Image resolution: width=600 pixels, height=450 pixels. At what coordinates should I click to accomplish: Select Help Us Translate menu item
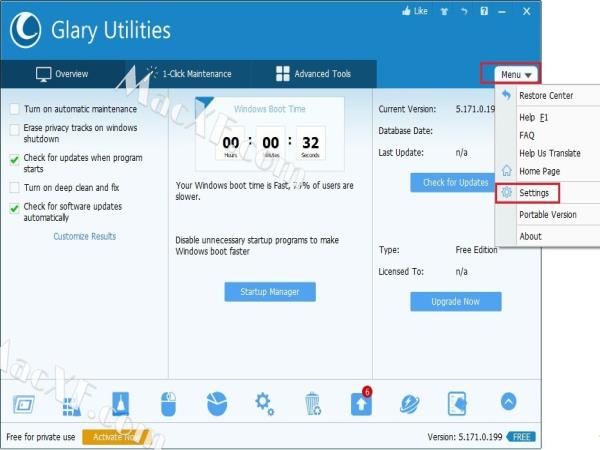[547, 153]
